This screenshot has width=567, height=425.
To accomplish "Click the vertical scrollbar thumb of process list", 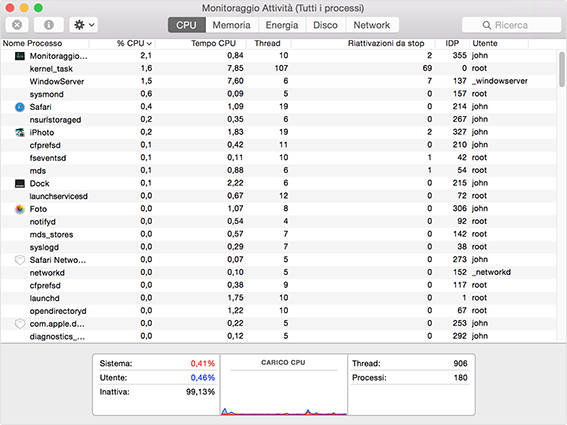I will click(562, 69).
